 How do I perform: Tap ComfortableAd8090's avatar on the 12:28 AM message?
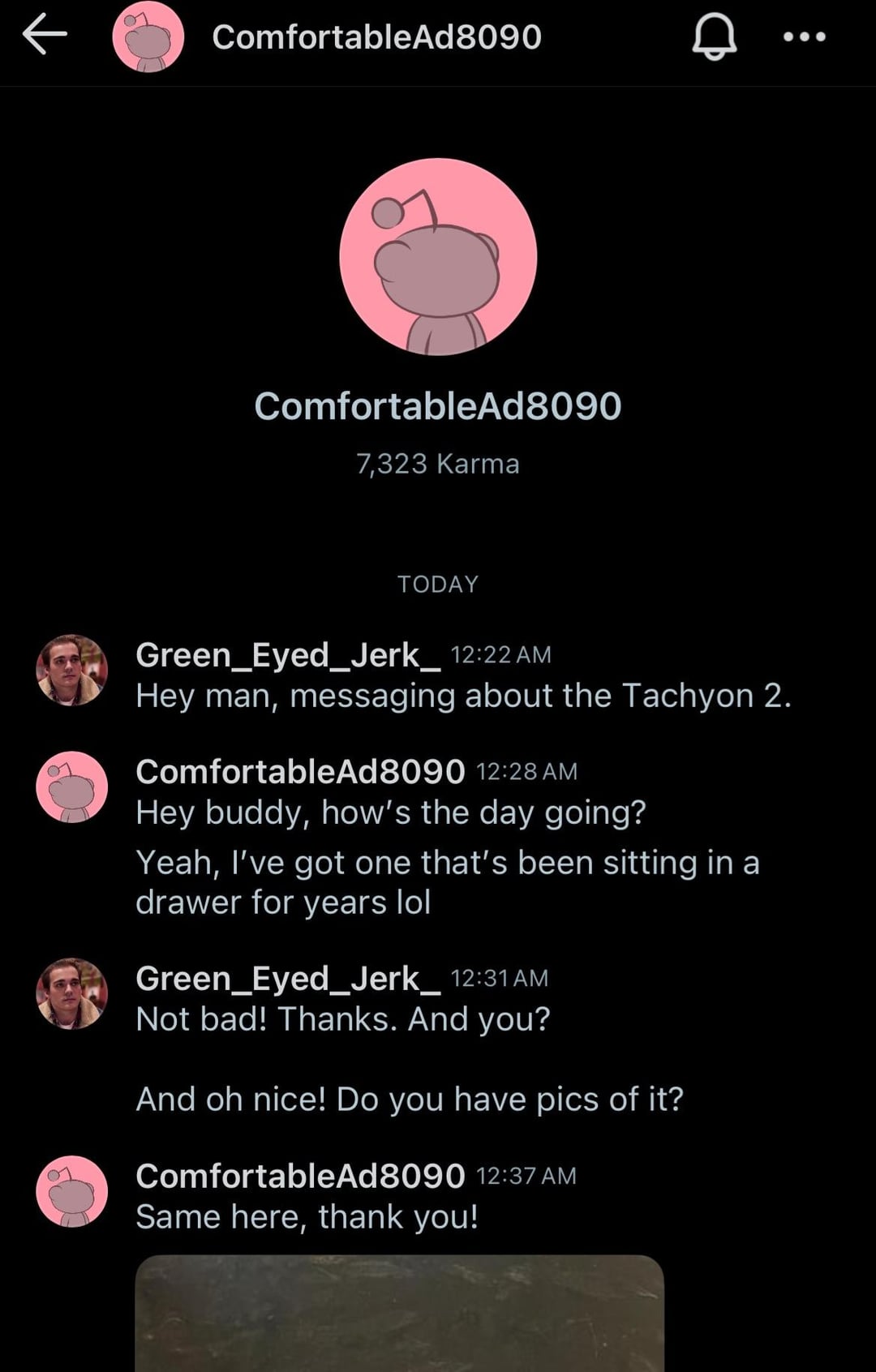click(x=72, y=787)
